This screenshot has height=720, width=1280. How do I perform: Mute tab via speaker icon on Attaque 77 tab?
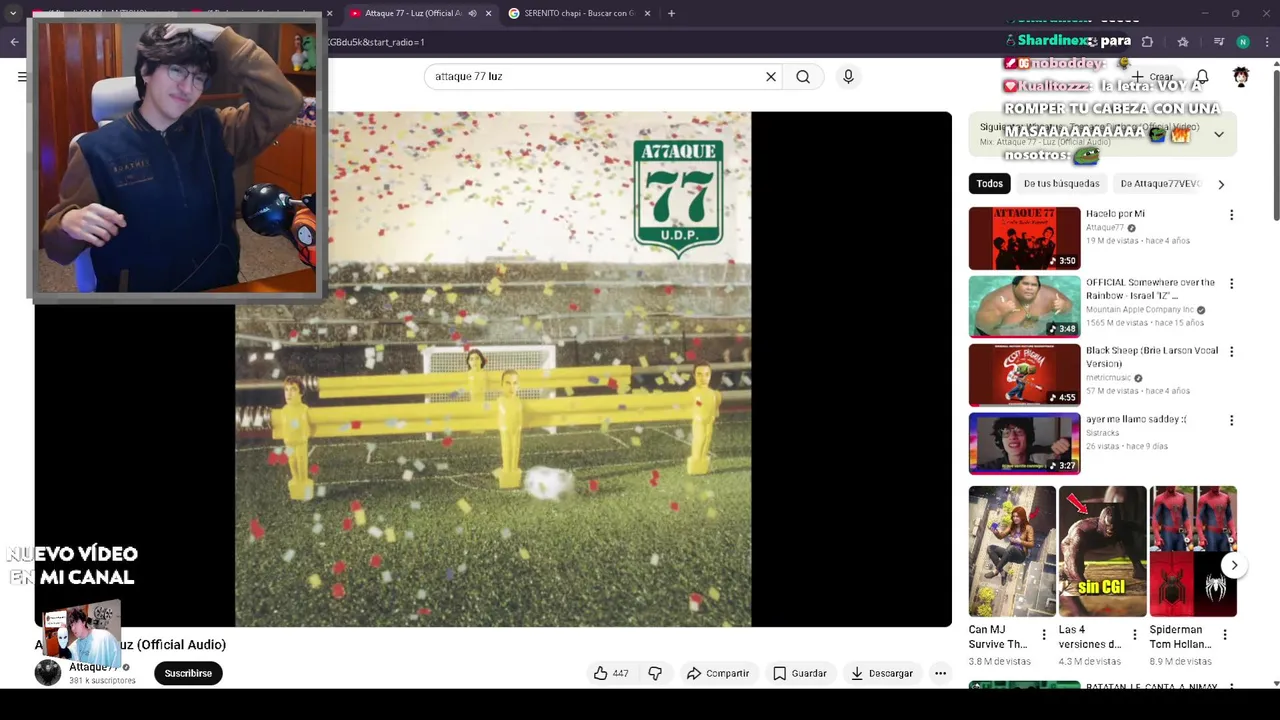472,14
